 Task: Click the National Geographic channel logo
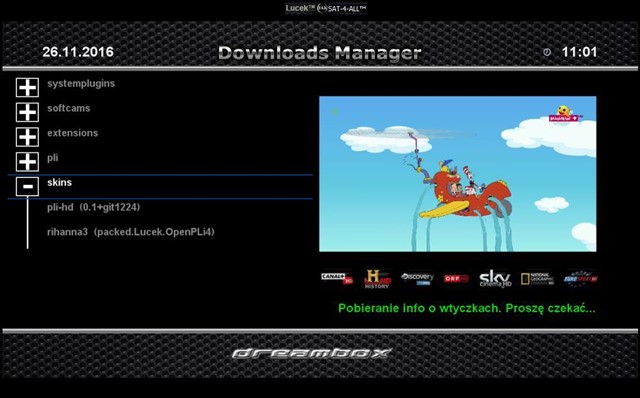[x=538, y=279]
